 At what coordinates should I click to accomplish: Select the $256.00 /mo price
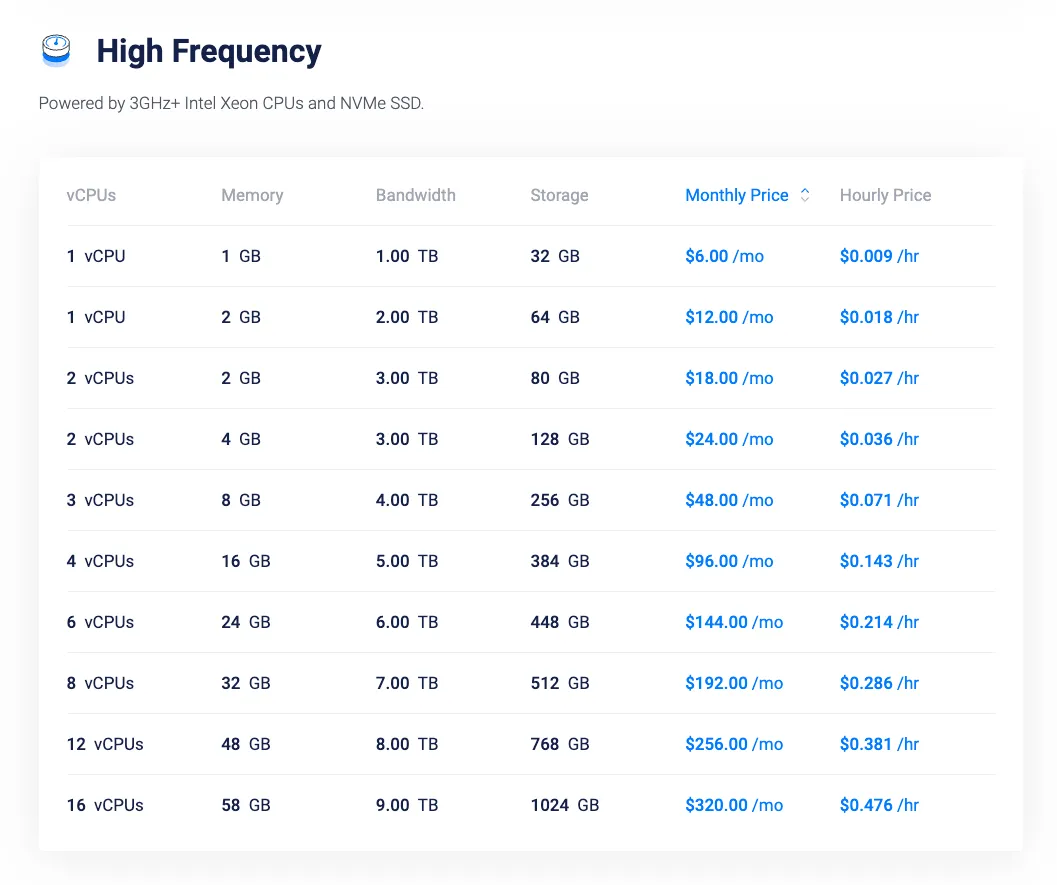tap(734, 744)
